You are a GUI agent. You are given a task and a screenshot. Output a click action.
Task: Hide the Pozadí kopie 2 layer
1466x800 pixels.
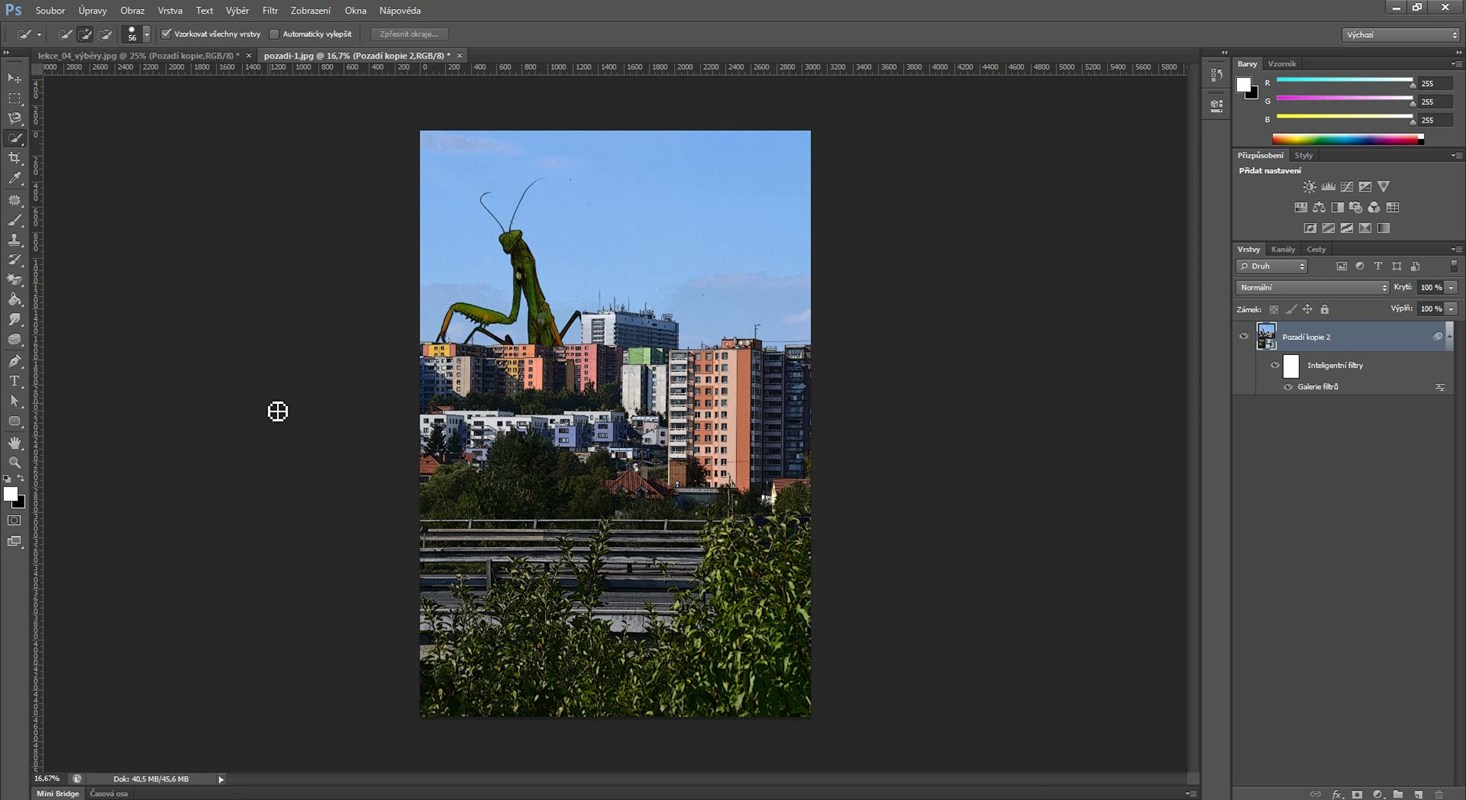pos(1243,337)
